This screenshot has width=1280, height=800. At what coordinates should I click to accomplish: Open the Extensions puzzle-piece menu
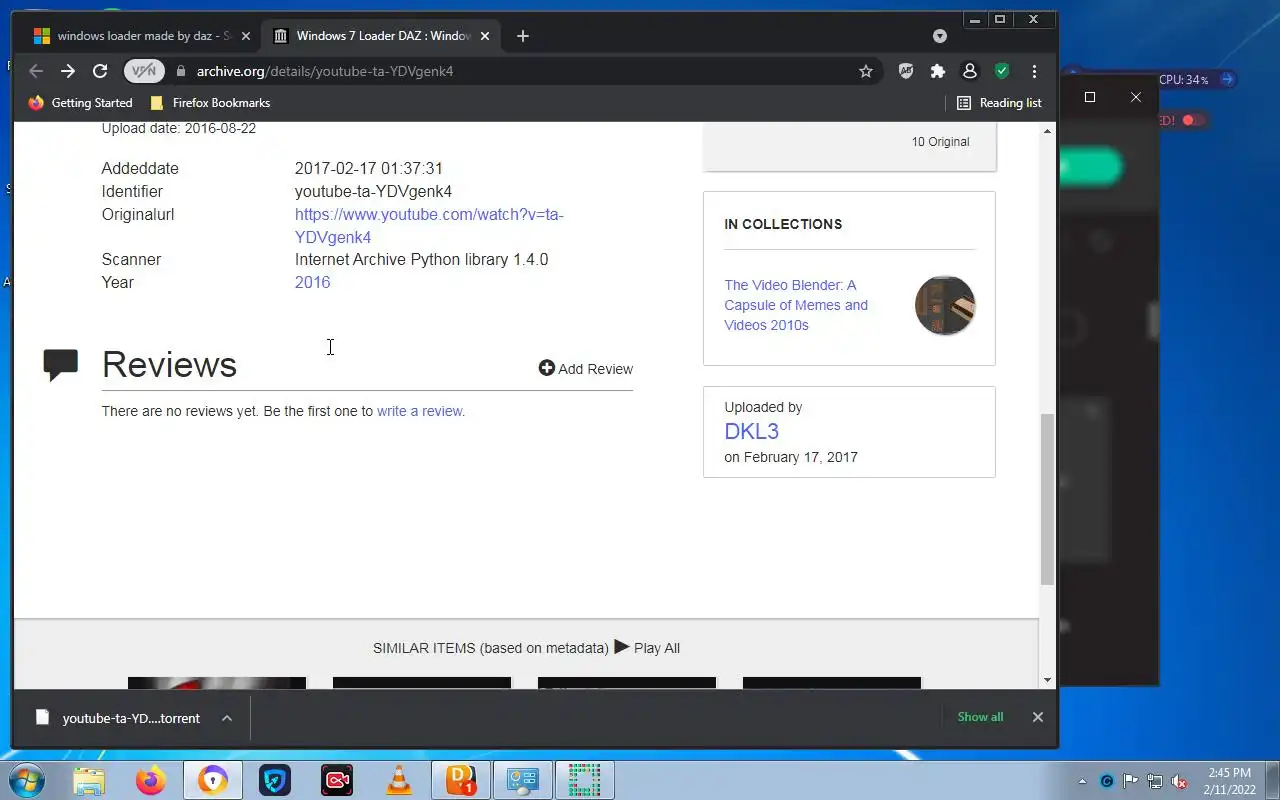[x=937, y=71]
